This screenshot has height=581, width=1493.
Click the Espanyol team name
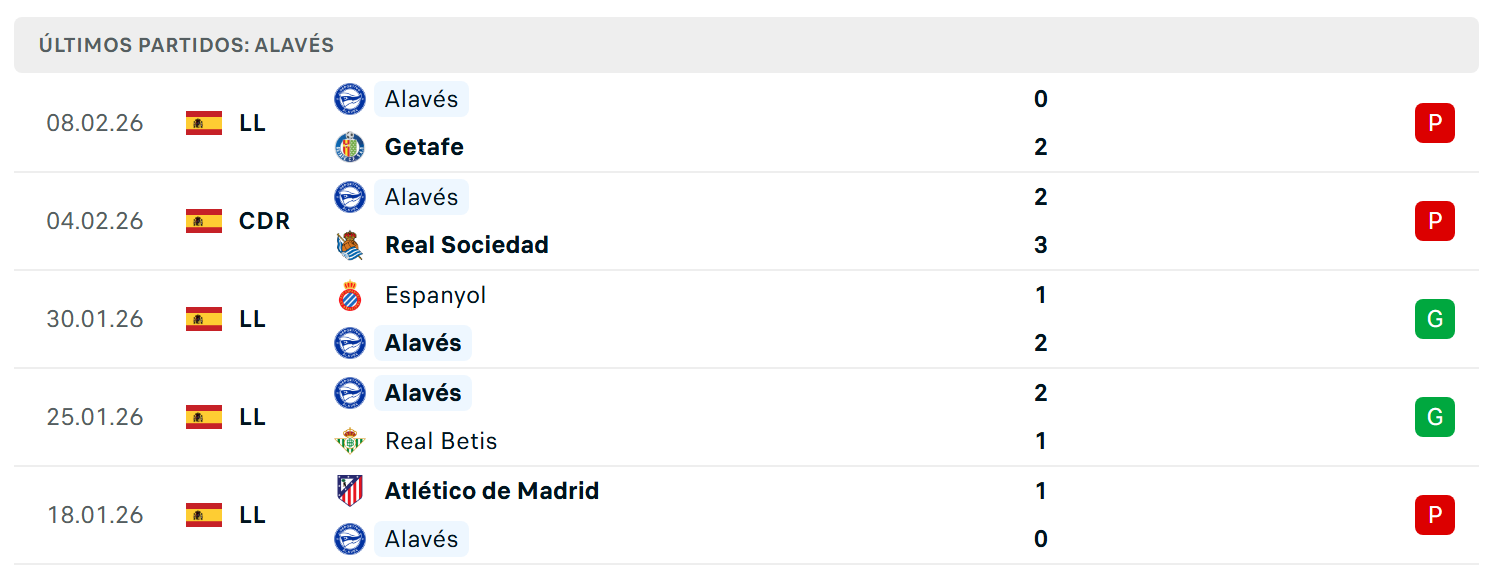[436, 295]
